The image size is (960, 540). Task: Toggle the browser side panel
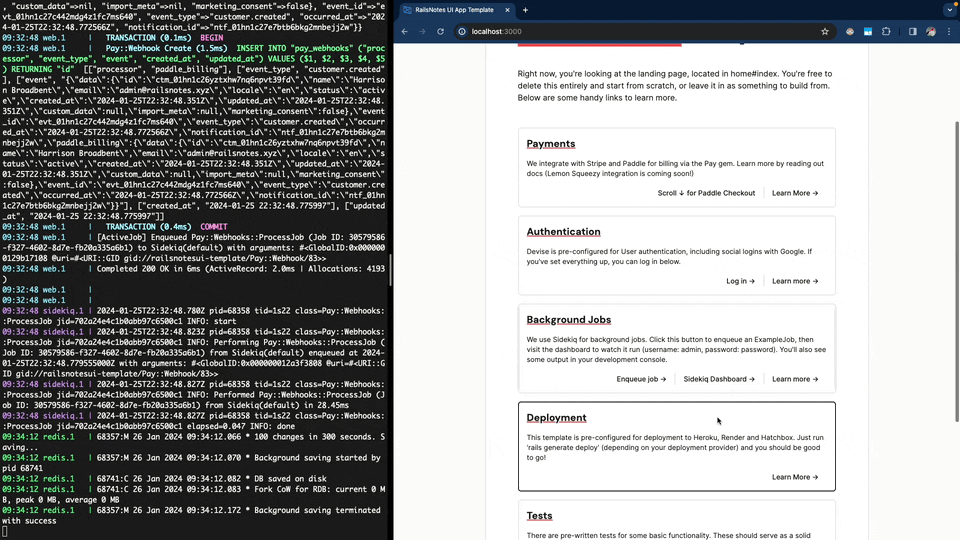[912, 31]
